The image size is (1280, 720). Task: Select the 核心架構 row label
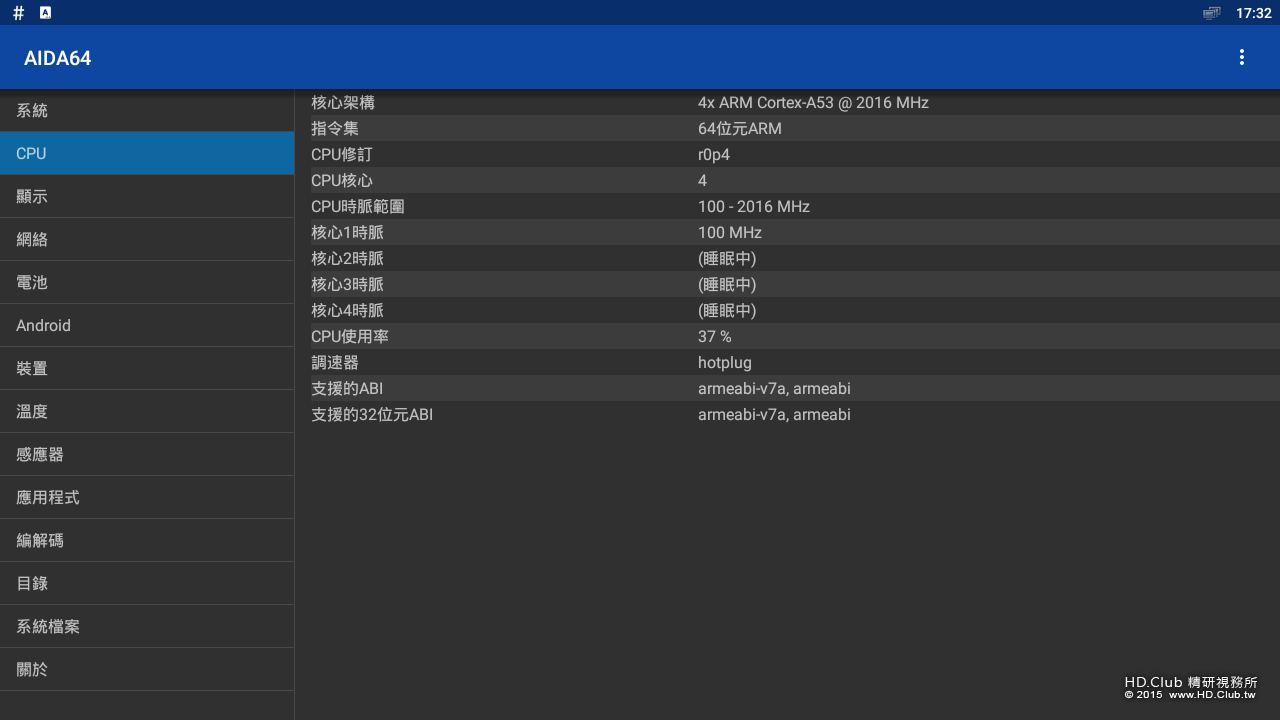(x=343, y=102)
